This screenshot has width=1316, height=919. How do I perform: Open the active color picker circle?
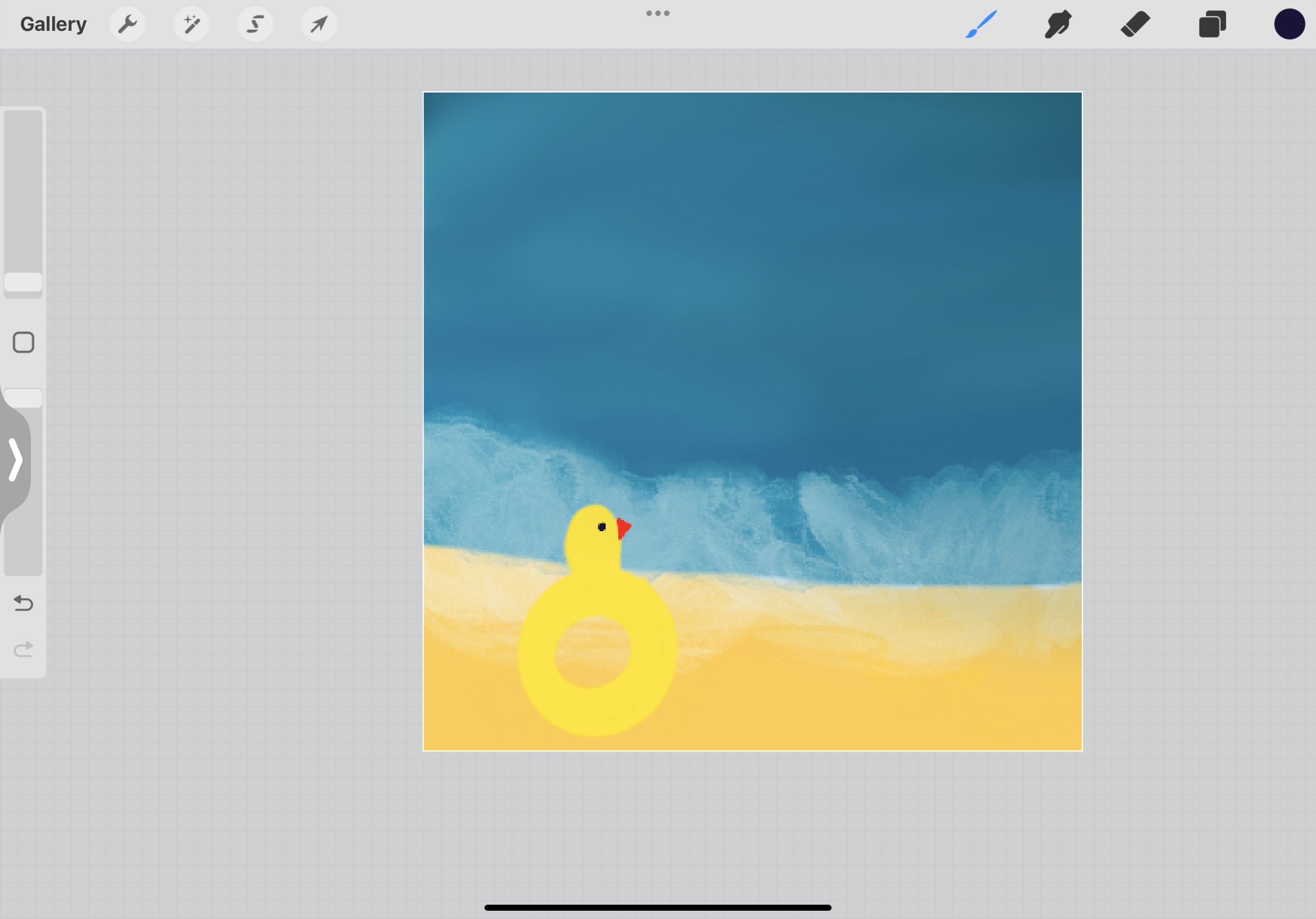(1289, 24)
